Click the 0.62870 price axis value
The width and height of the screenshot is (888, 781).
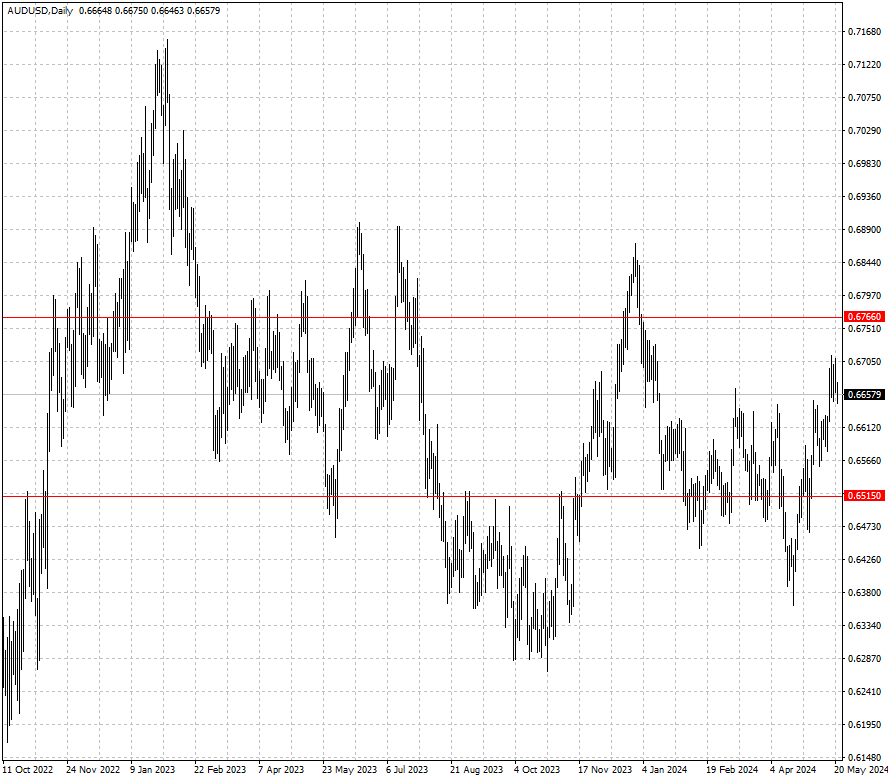[x=864, y=659]
